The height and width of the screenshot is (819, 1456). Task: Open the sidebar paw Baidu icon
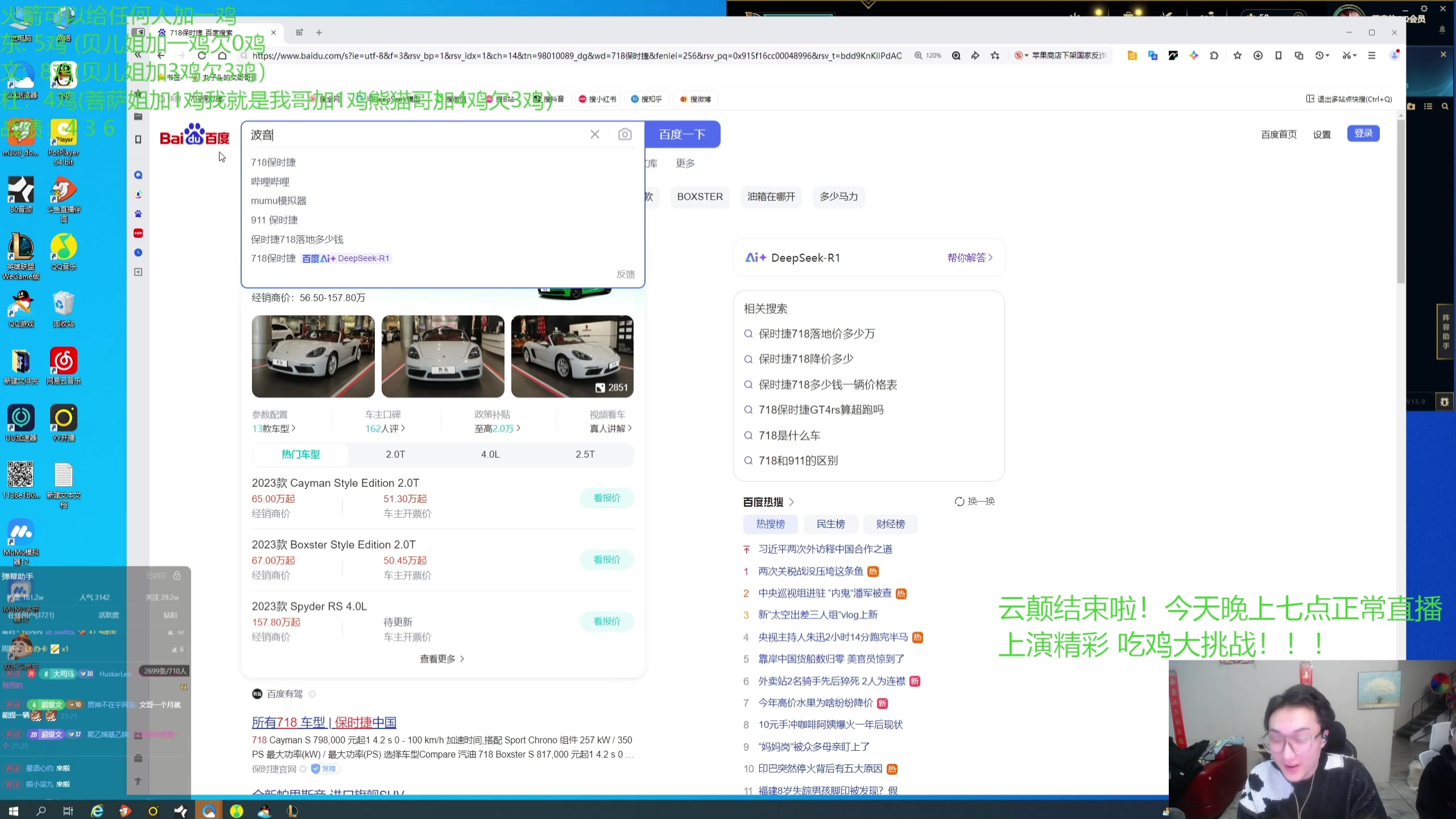click(138, 214)
